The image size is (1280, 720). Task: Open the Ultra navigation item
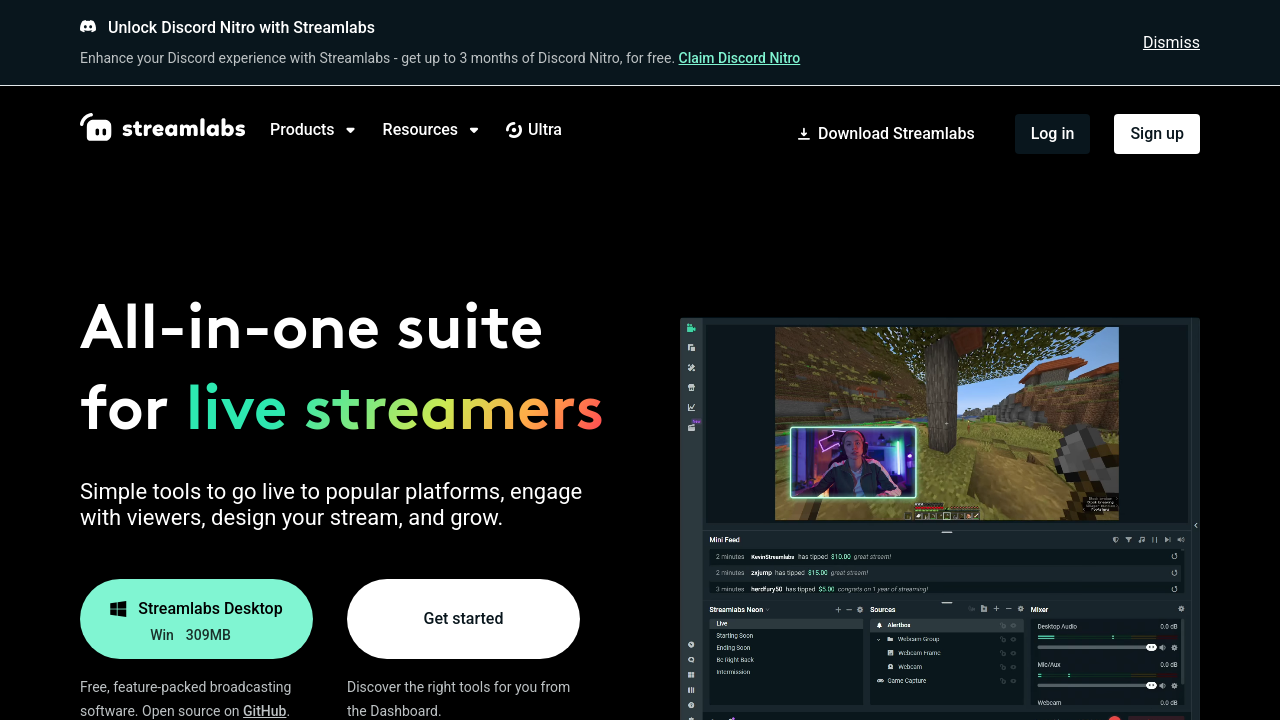pyautogui.click(x=544, y=130)
